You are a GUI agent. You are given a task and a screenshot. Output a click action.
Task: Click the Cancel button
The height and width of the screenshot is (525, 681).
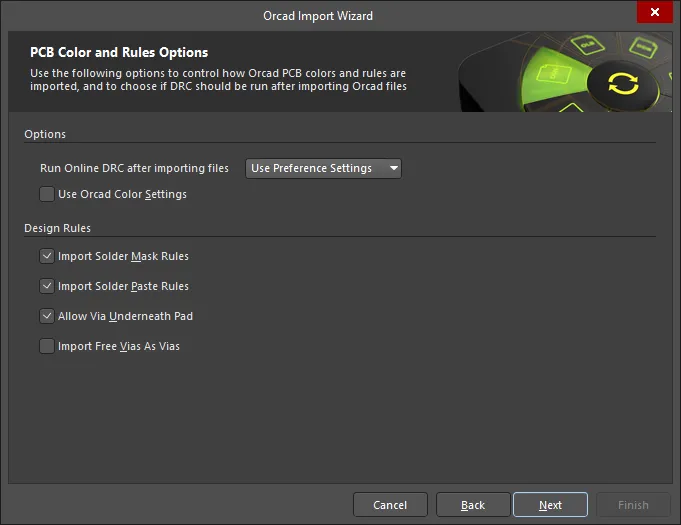tap(390, 505)
